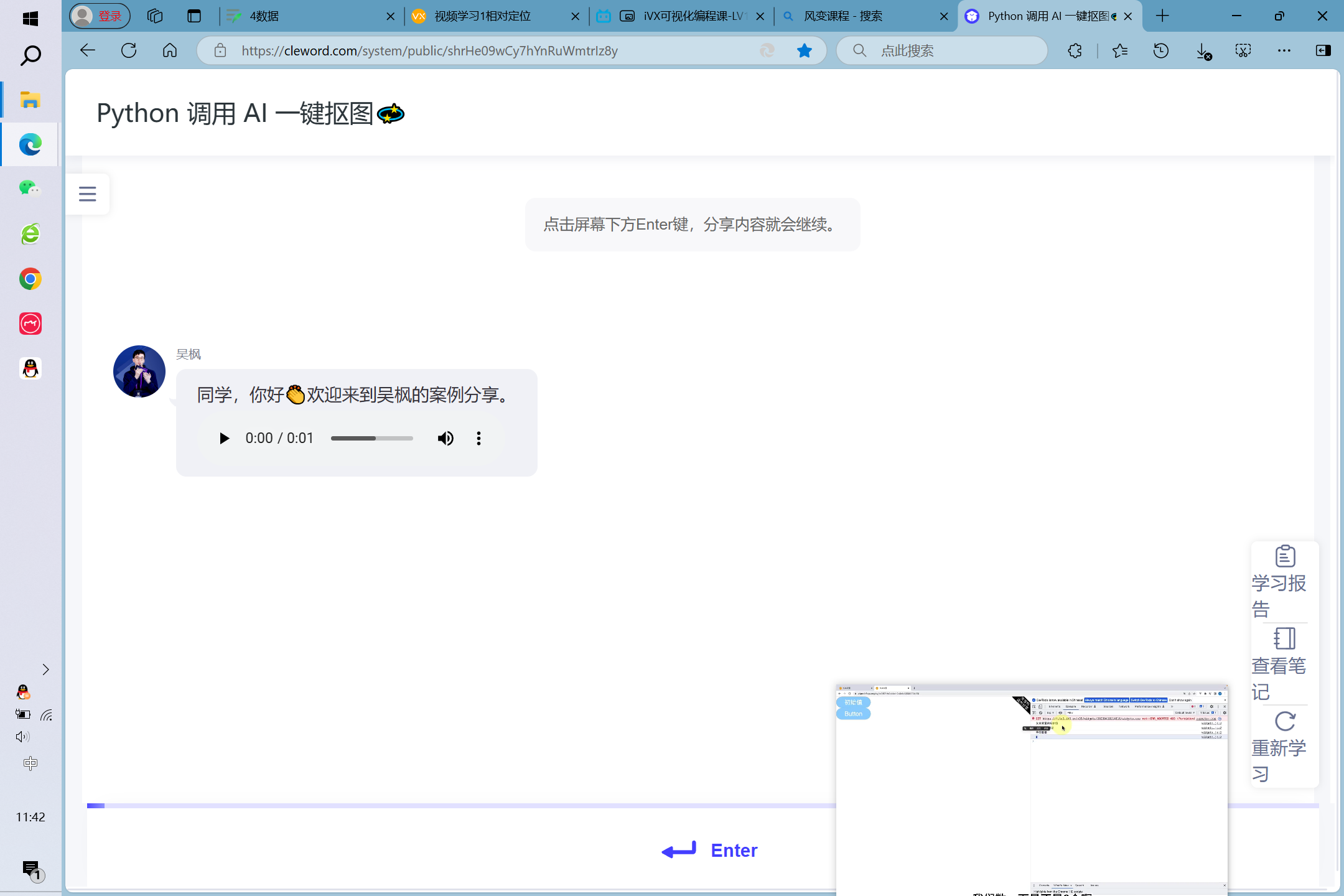Open the Windows Start menu
Image resolution: width=1344 pixels, height=896 pixels.
coord(30,18)
